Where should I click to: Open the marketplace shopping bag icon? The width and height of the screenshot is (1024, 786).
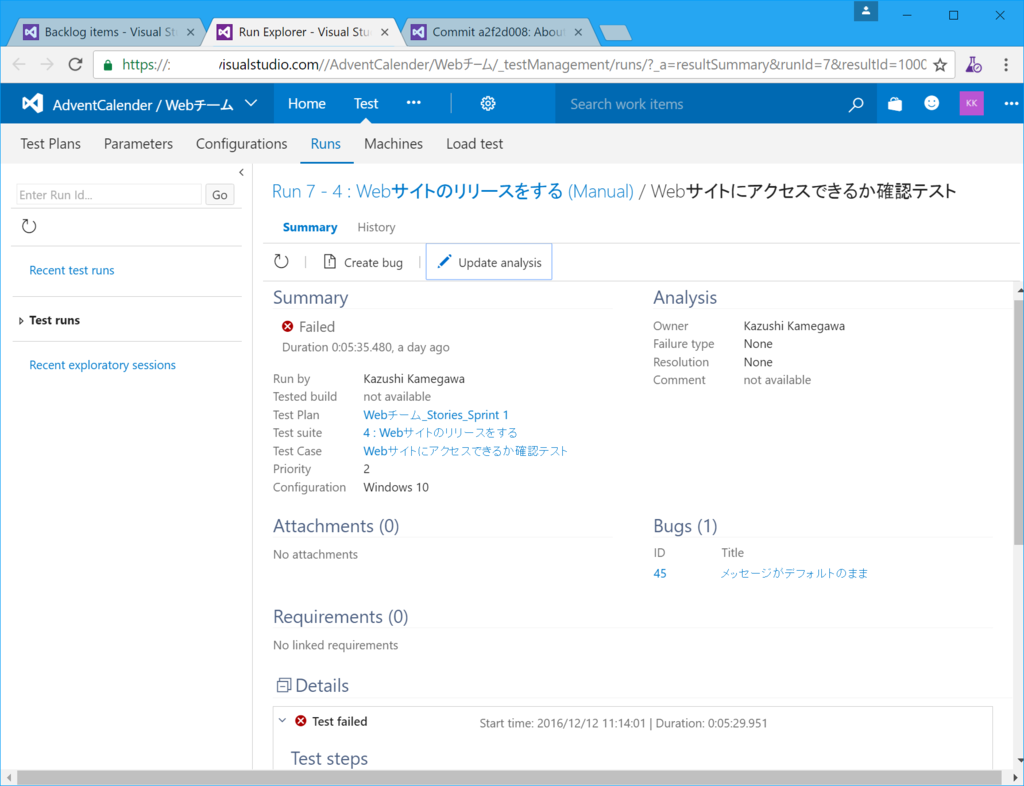pyautogui.click(x=895, y=104)
